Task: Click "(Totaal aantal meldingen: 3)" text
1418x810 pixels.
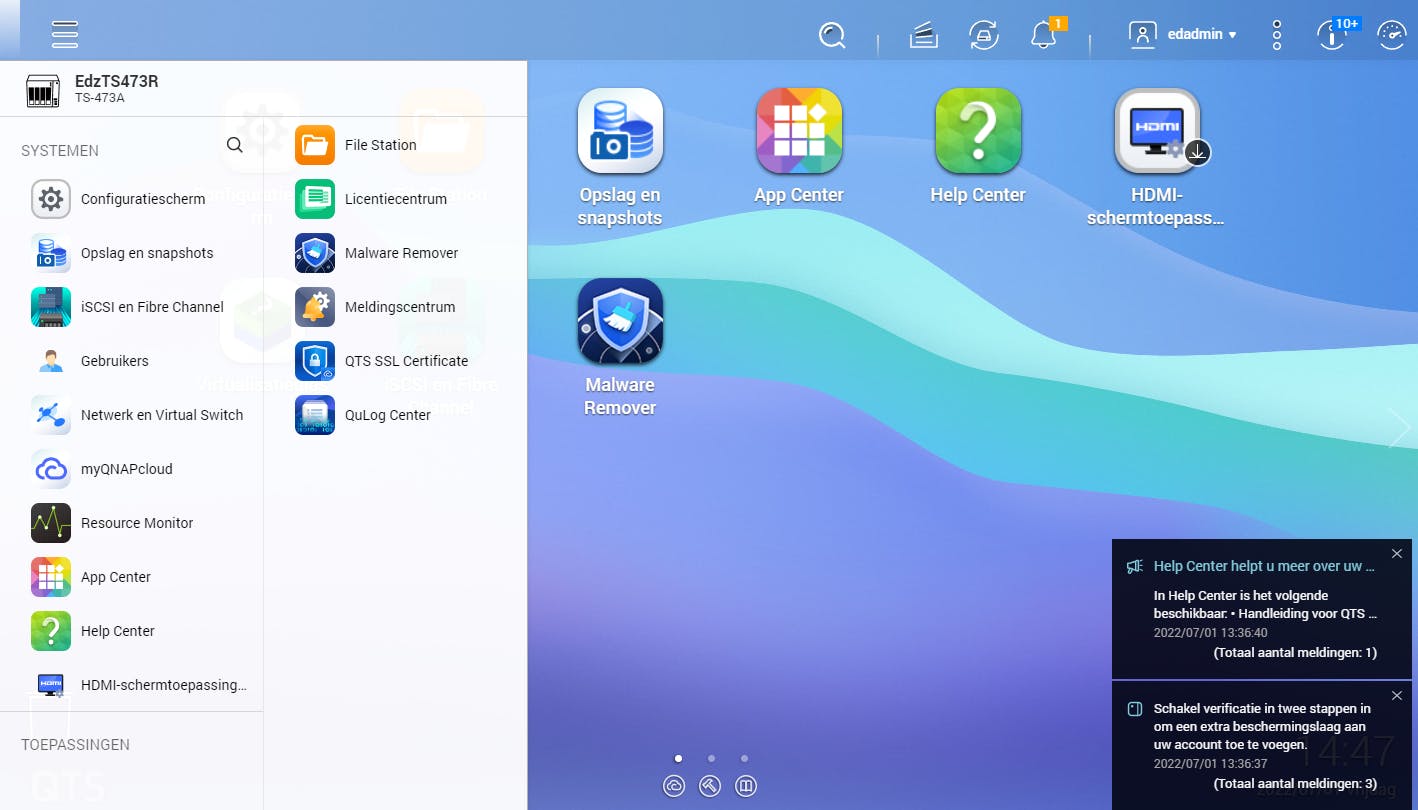Action: pyautogui.click(x=1295, y=784)
